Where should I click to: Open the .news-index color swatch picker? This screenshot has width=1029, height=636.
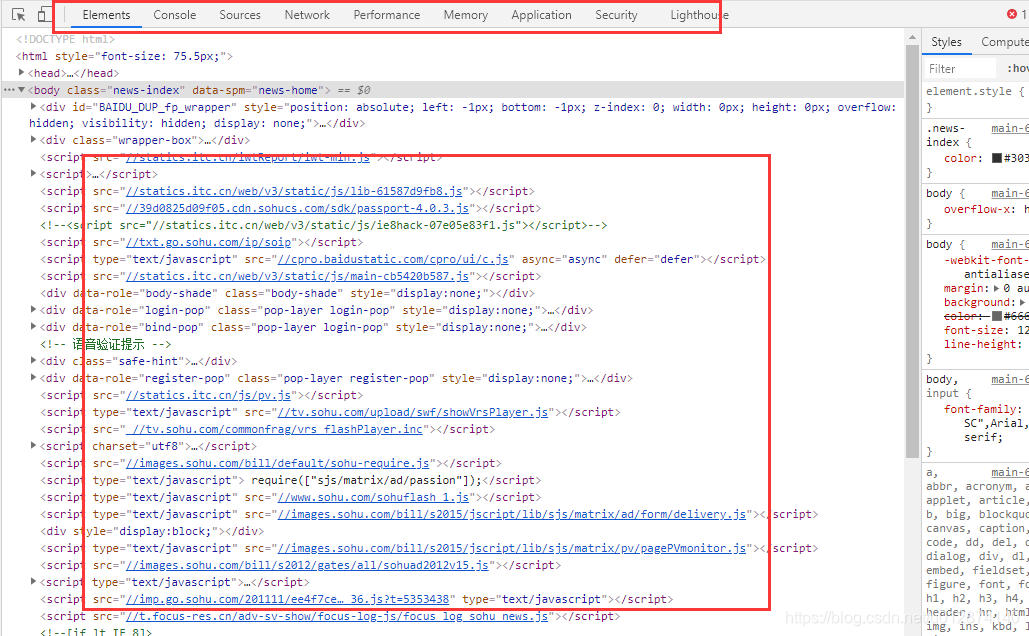tap(996, 158)
